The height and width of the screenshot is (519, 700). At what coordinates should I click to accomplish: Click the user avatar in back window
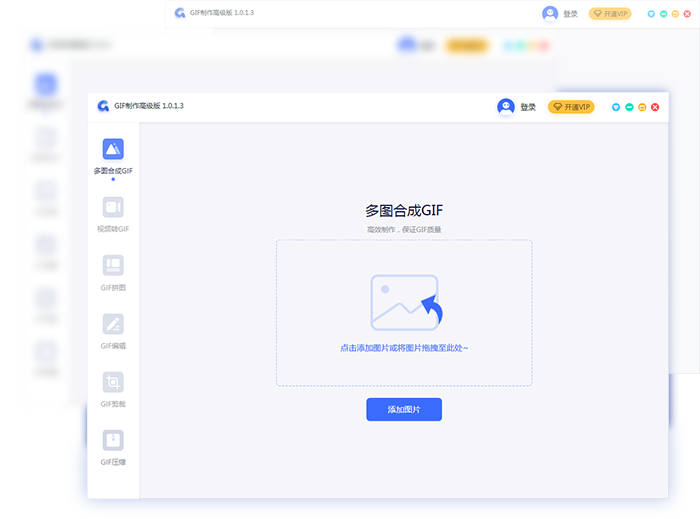pos(550,14)
